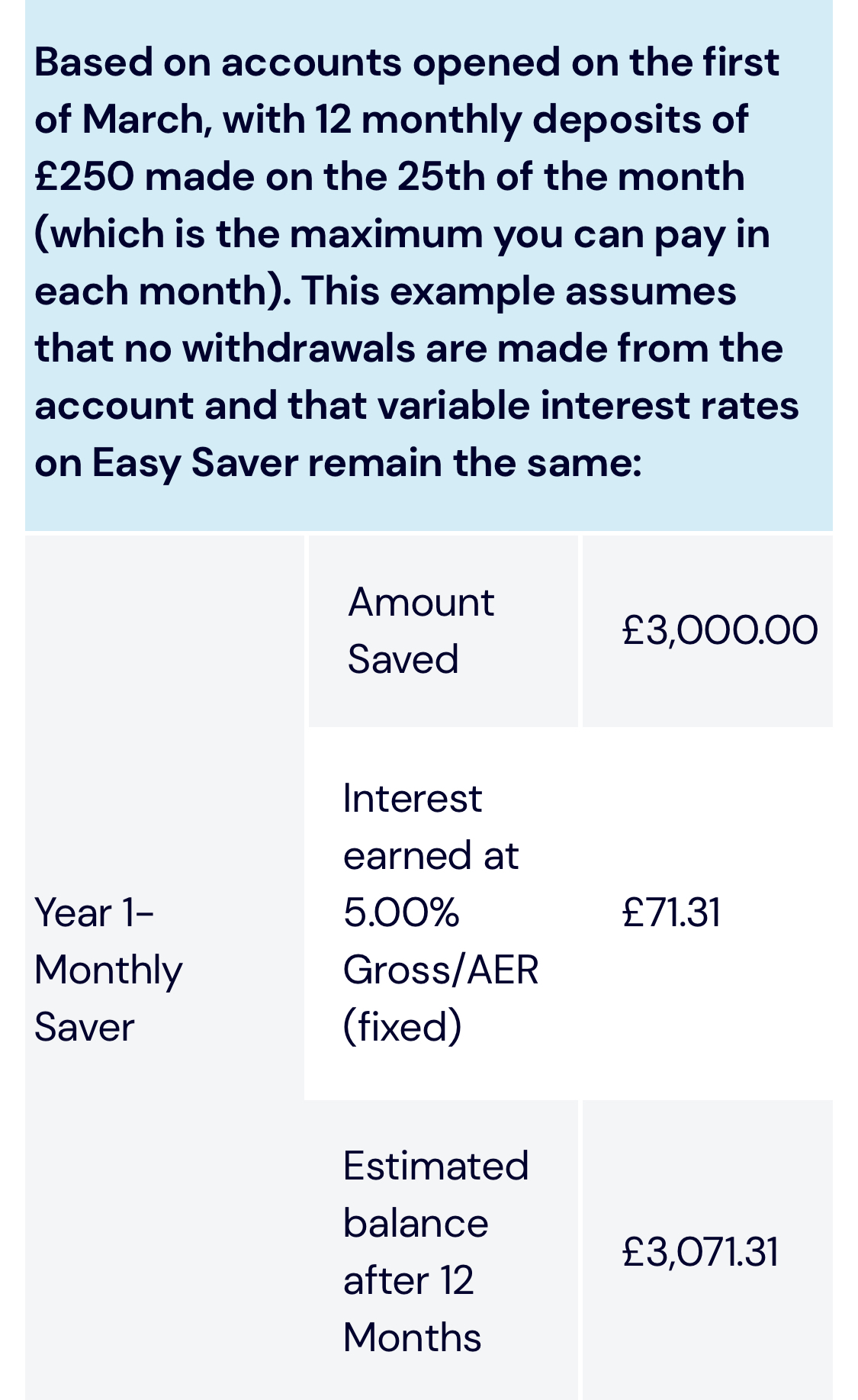
Task: Click the 'Interest earned at 5.00%' cell
Action: 441,913
